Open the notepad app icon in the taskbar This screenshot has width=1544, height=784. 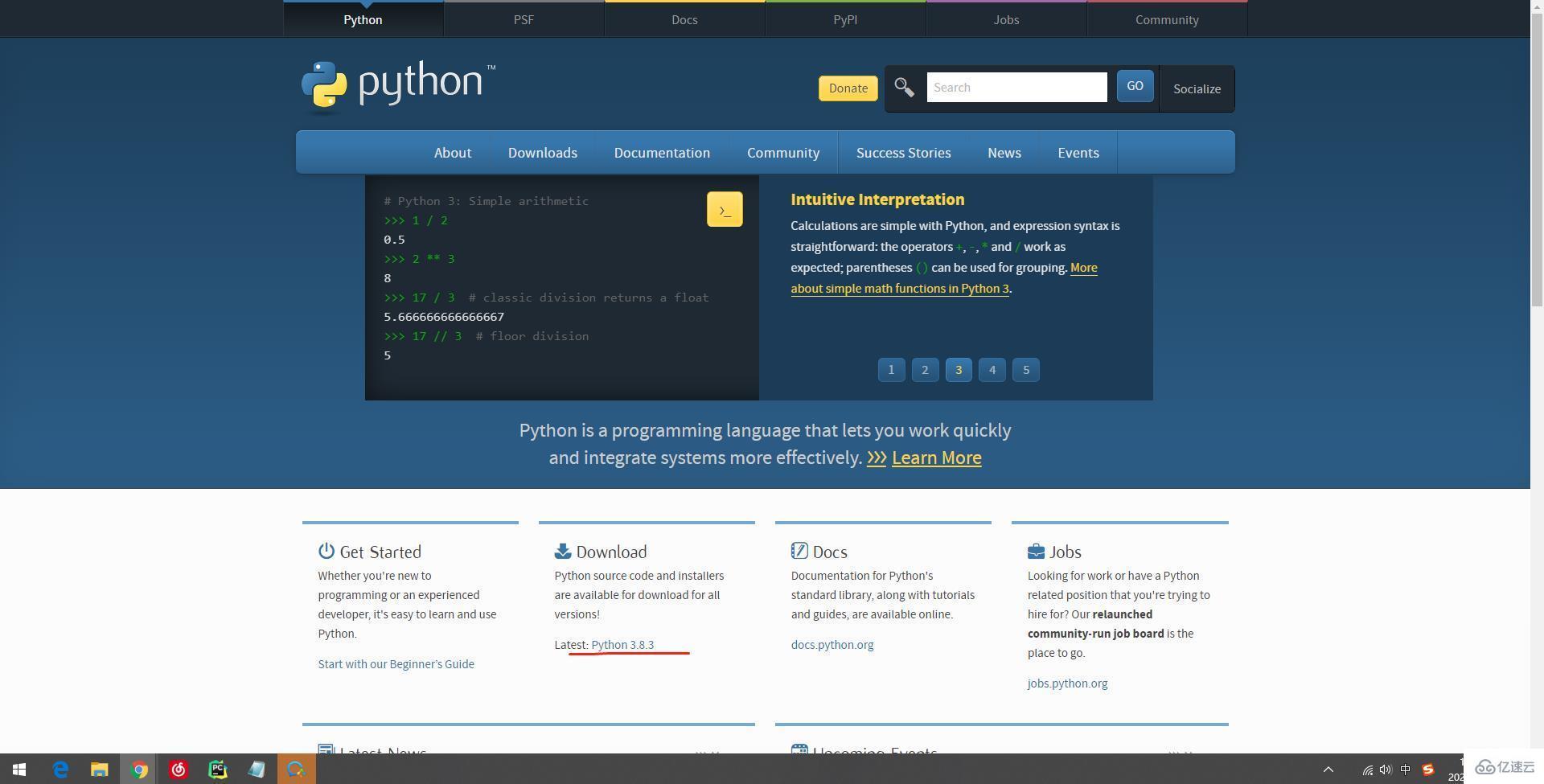point(257,770)
